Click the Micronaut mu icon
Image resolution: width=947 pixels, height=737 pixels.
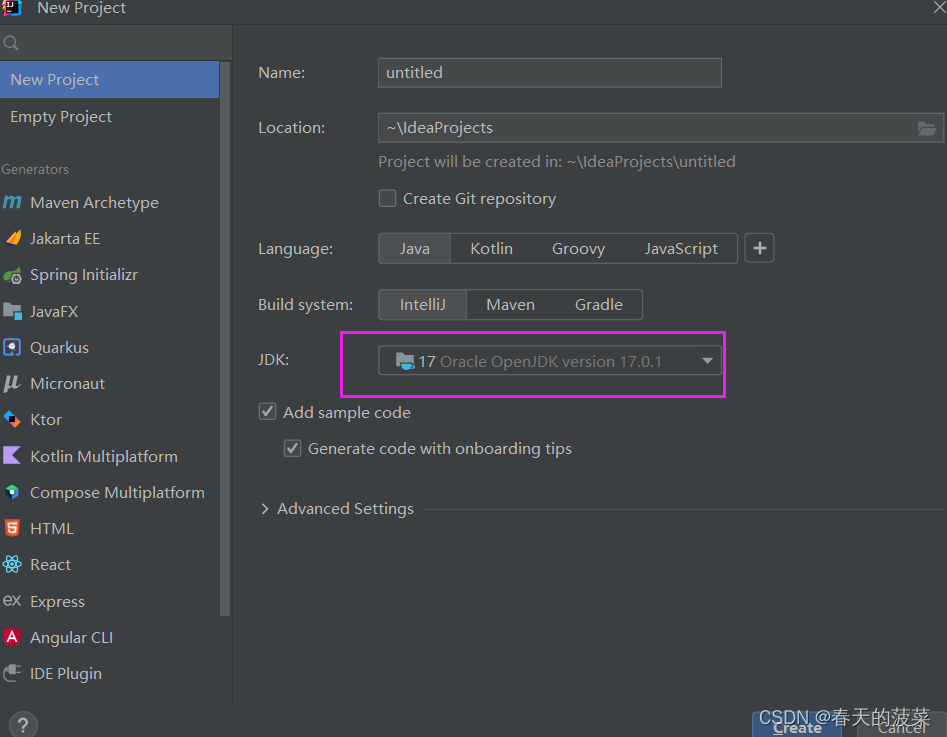pyautogui.click(x=12, y=383)
